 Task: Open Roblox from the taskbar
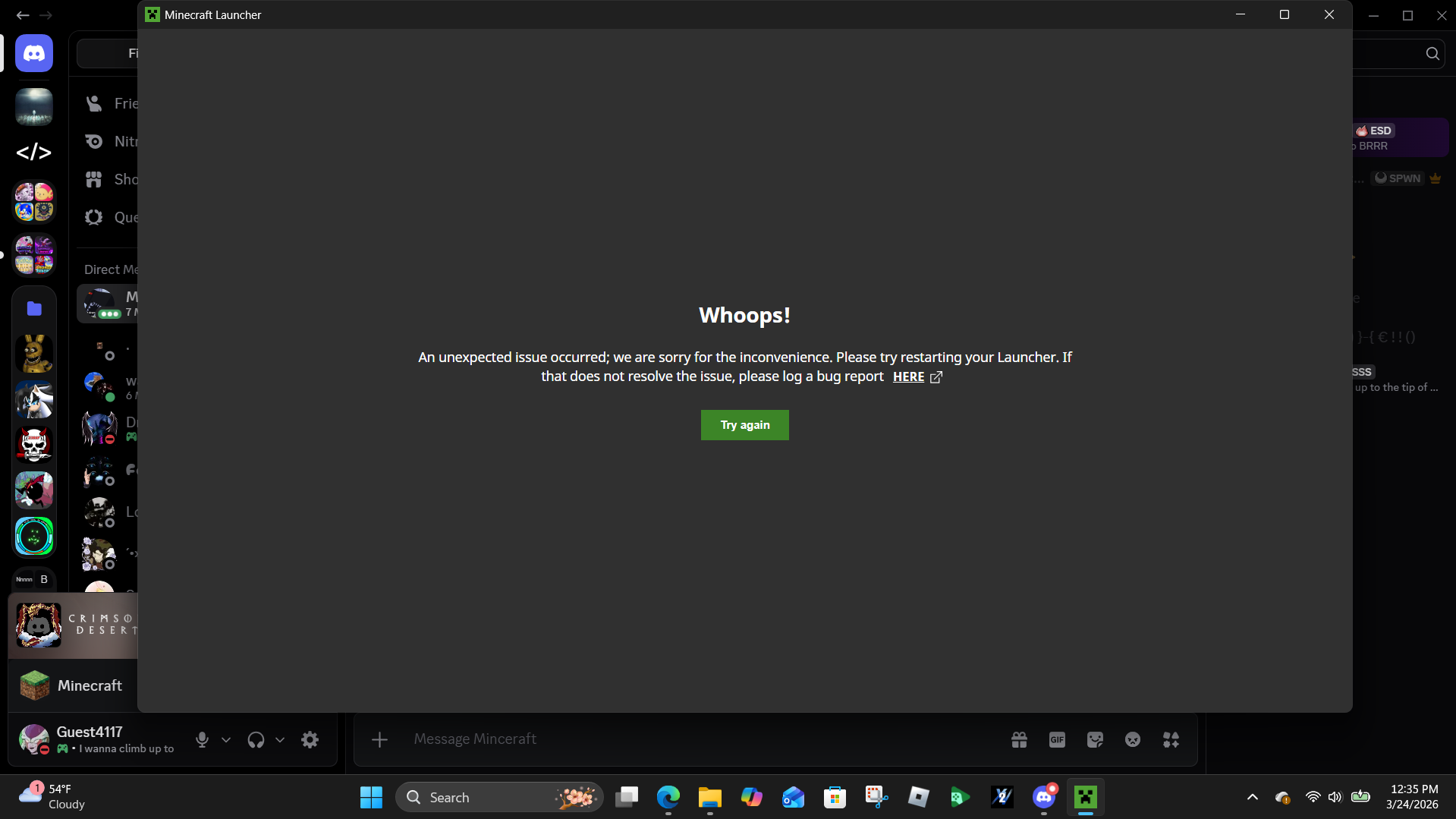tap(919, 798)
